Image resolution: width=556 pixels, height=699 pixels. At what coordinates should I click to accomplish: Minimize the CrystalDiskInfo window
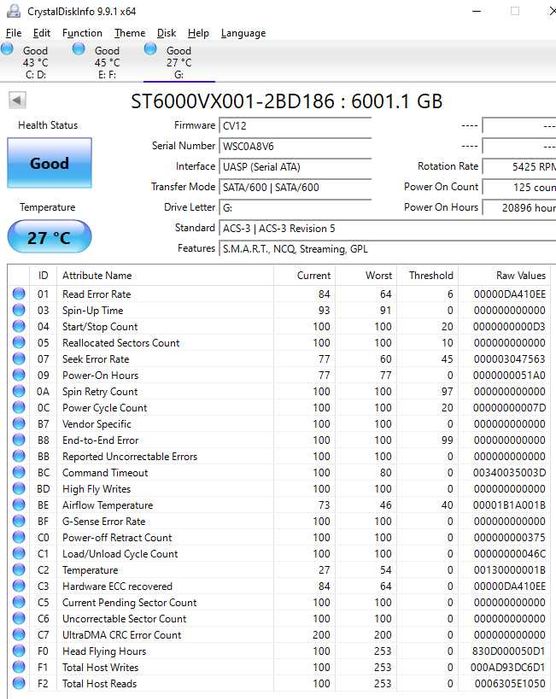(x=477, y=11)
